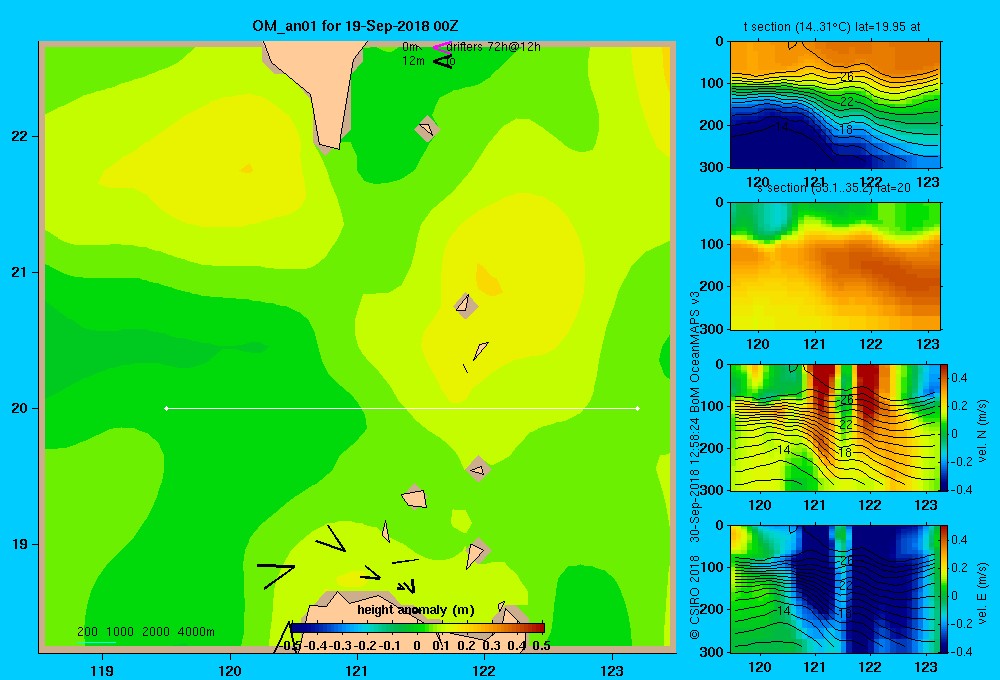
Task: Click Taiwan's southern tip landmass on the map
Action: point(321,89)
